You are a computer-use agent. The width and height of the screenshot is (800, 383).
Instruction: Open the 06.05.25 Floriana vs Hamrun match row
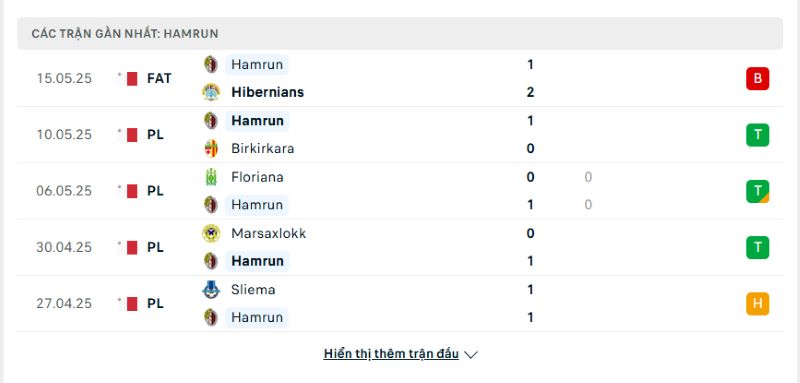(400, 191)
